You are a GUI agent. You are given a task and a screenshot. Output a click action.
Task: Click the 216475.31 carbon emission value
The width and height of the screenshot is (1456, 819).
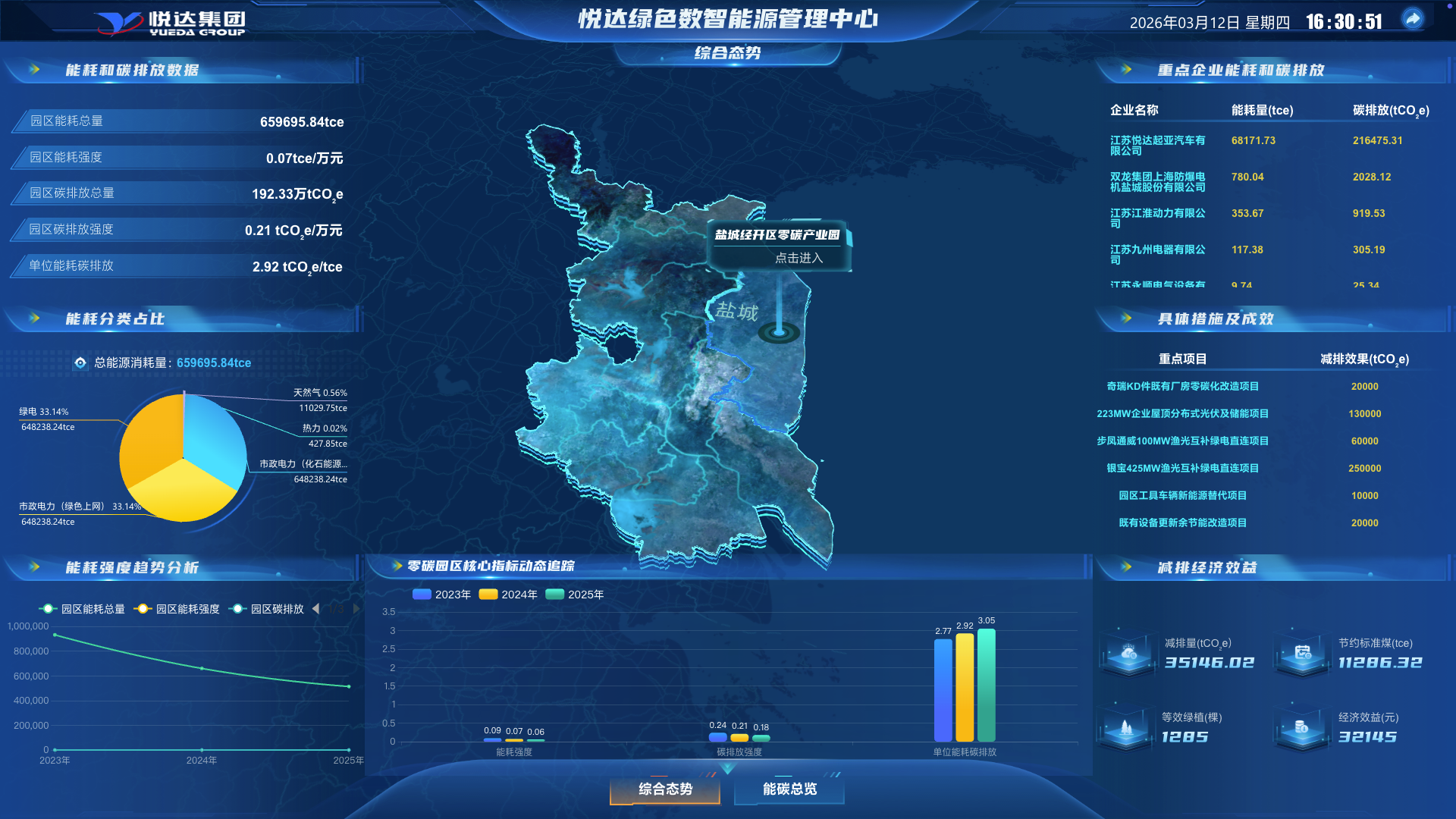pyautogui.click(x=1377, y=141)
